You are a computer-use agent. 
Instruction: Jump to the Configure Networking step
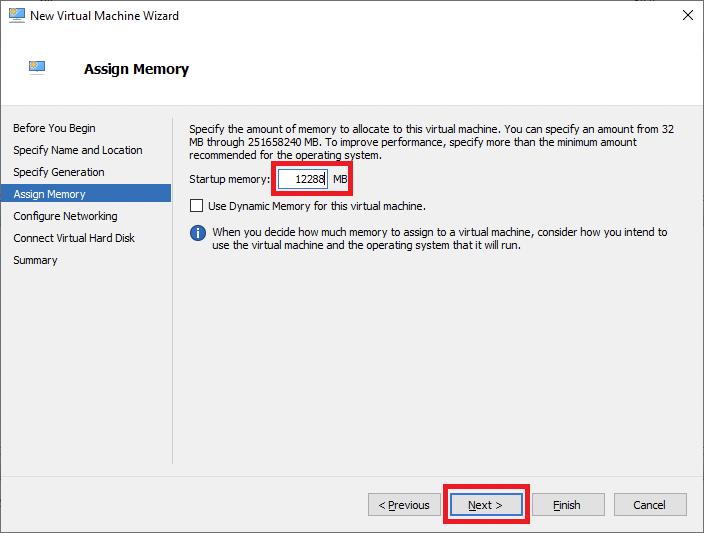click(x=65, y=216)
